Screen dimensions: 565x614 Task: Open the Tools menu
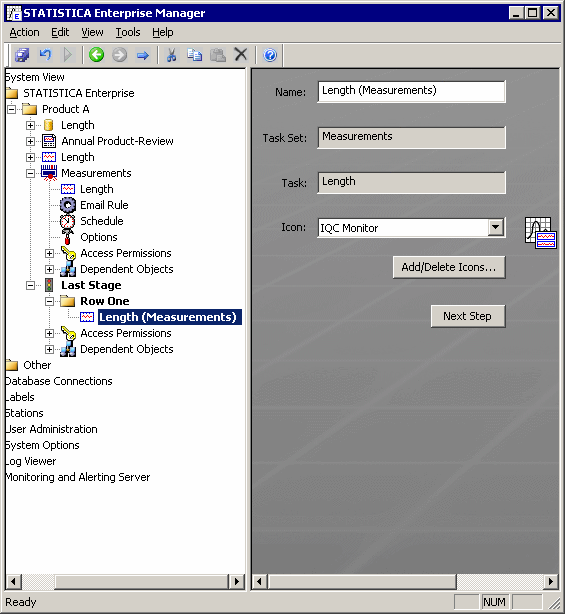pyautogui.click(x=128, y=32)
